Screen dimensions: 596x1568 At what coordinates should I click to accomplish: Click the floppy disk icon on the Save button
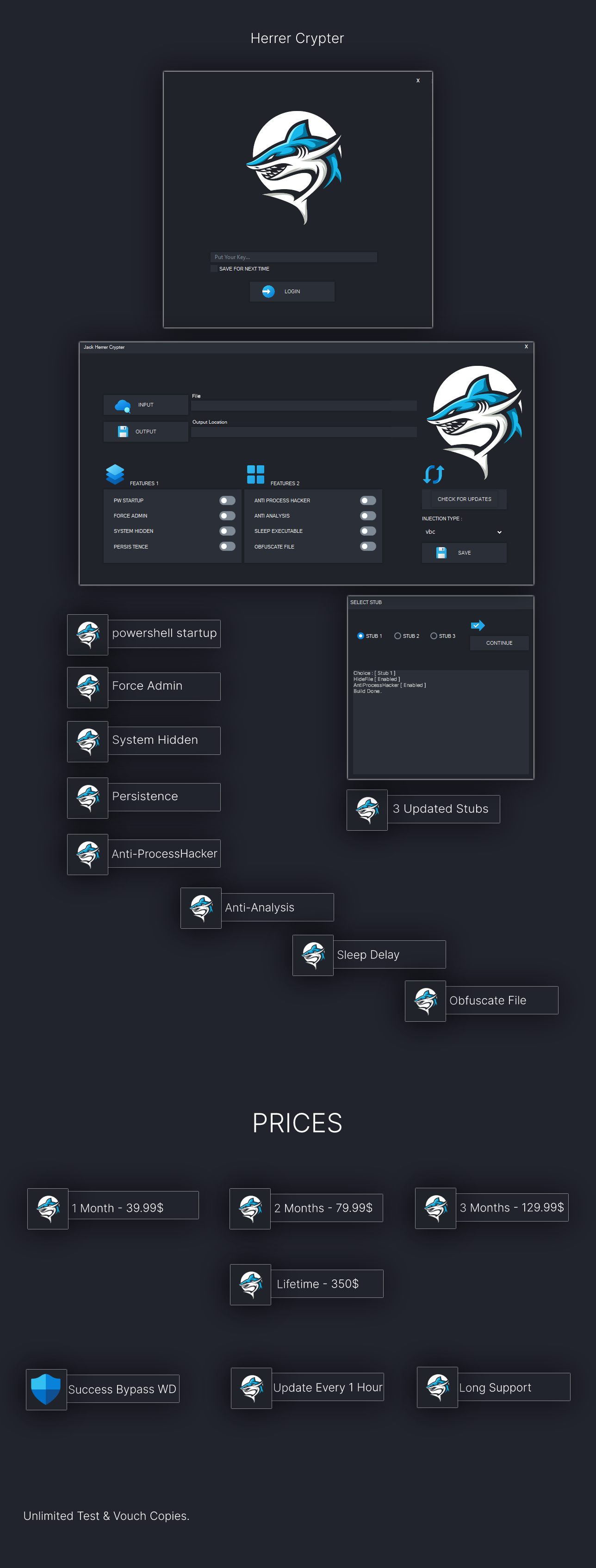(x=441, y=553)
